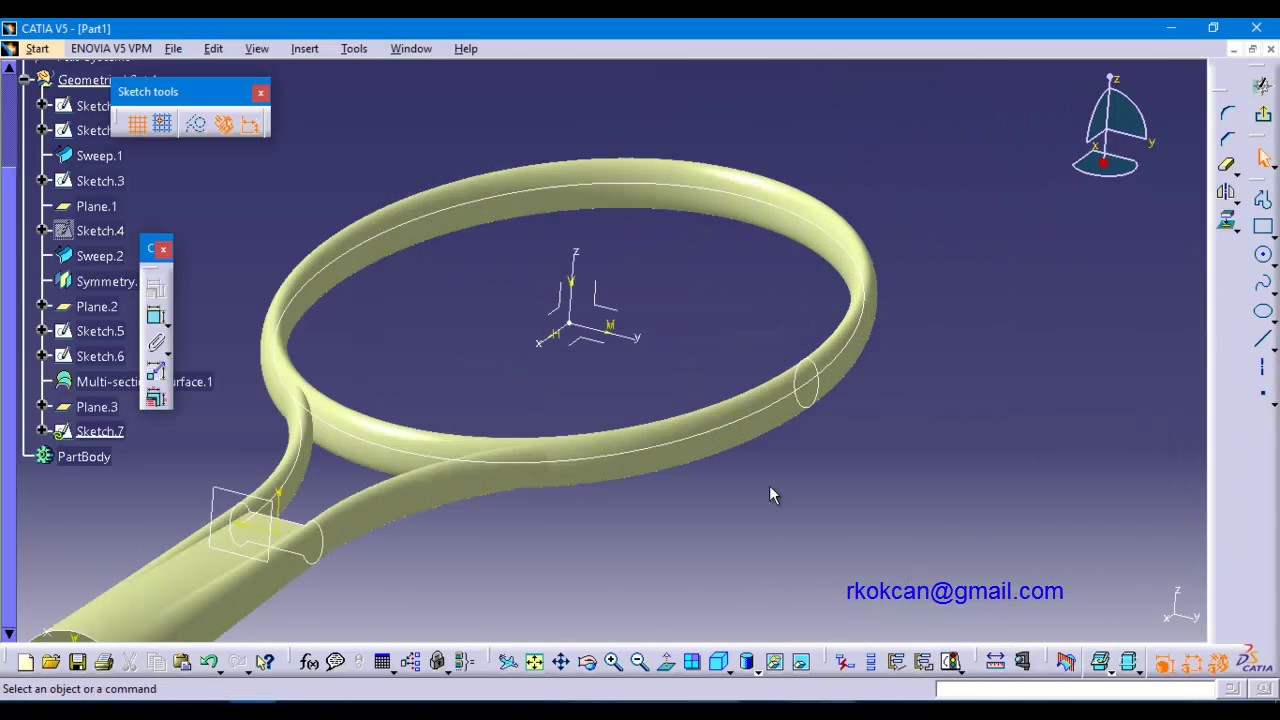Select the Spline sketch tool

1263,283
